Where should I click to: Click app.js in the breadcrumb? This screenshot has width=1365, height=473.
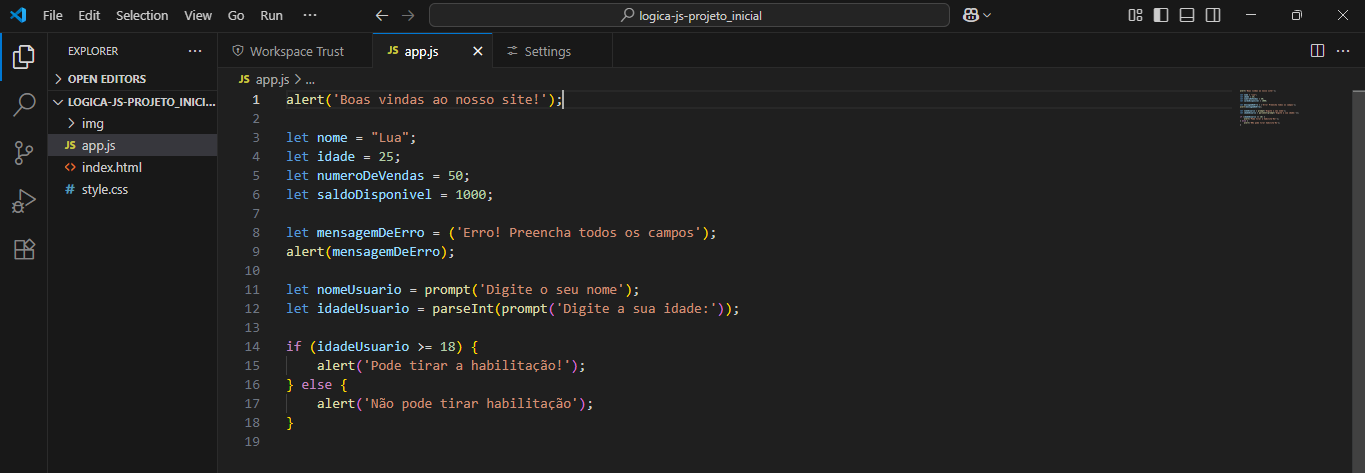tap(272, 79)
